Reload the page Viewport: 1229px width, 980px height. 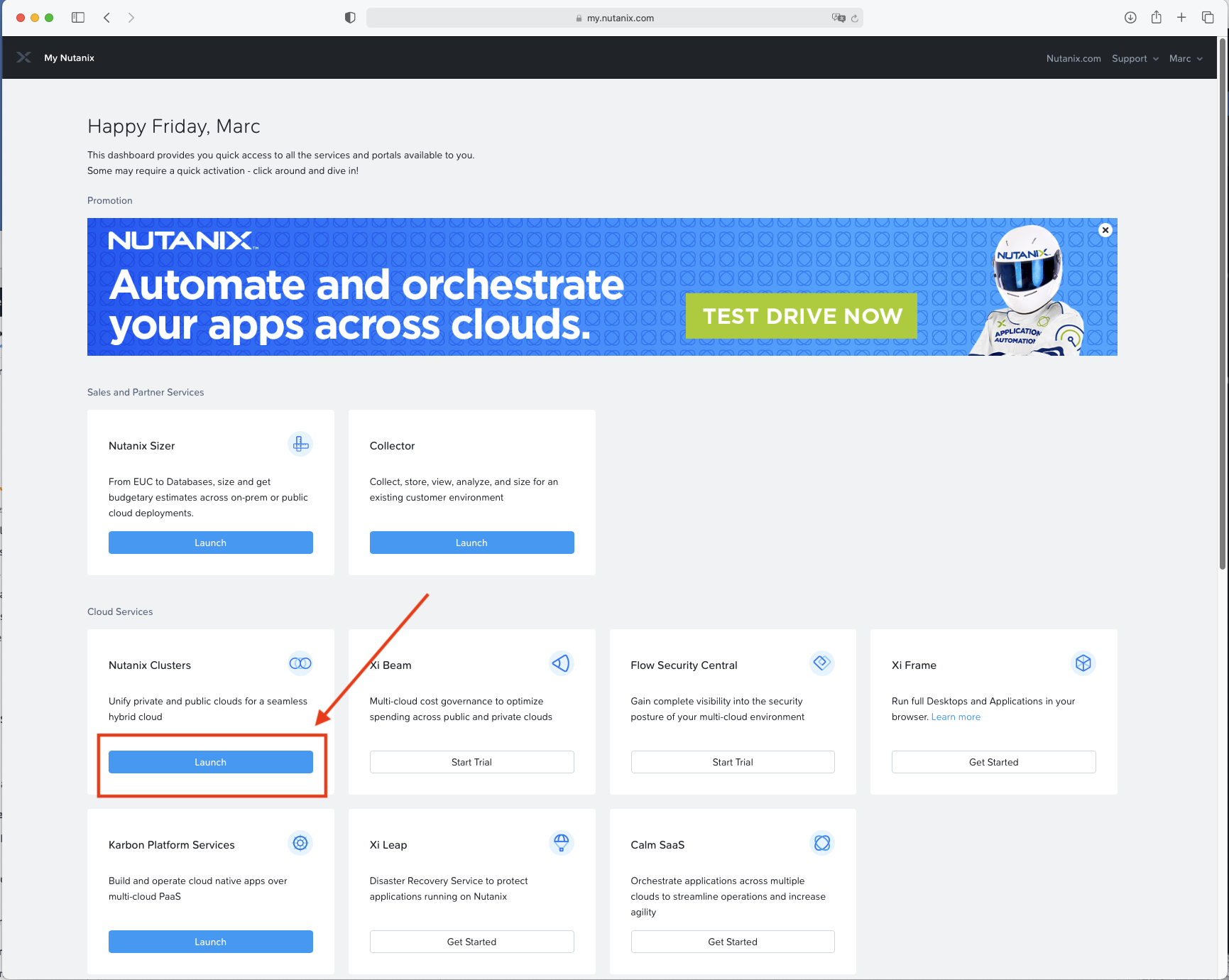tap(855, 18)
